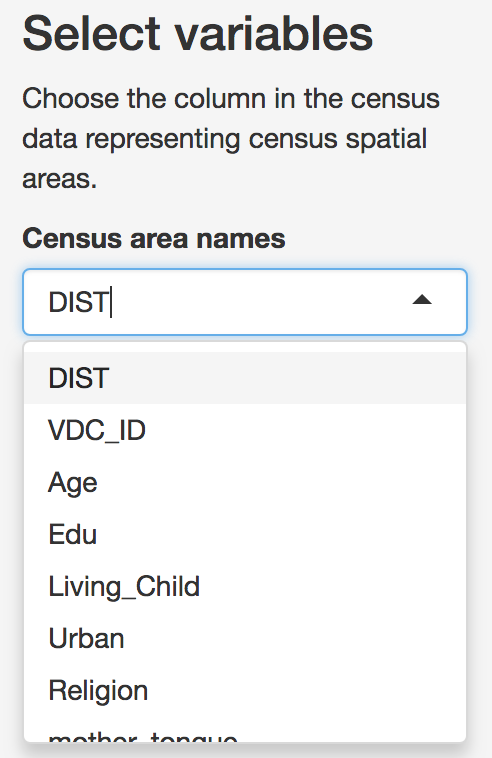Click the census spatial areas description paragraph
This screenshot has height=758, width=492.
pos(231,139)
